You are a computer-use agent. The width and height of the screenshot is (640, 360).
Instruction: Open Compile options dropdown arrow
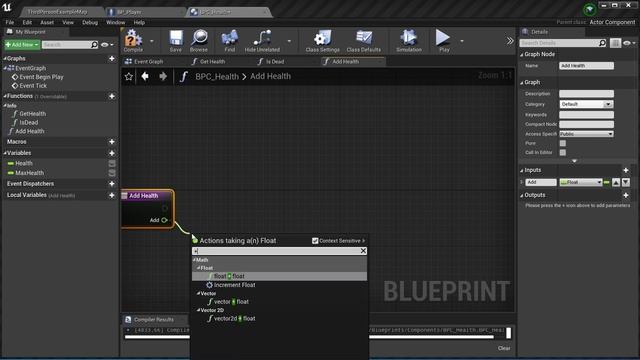(152, 41)
